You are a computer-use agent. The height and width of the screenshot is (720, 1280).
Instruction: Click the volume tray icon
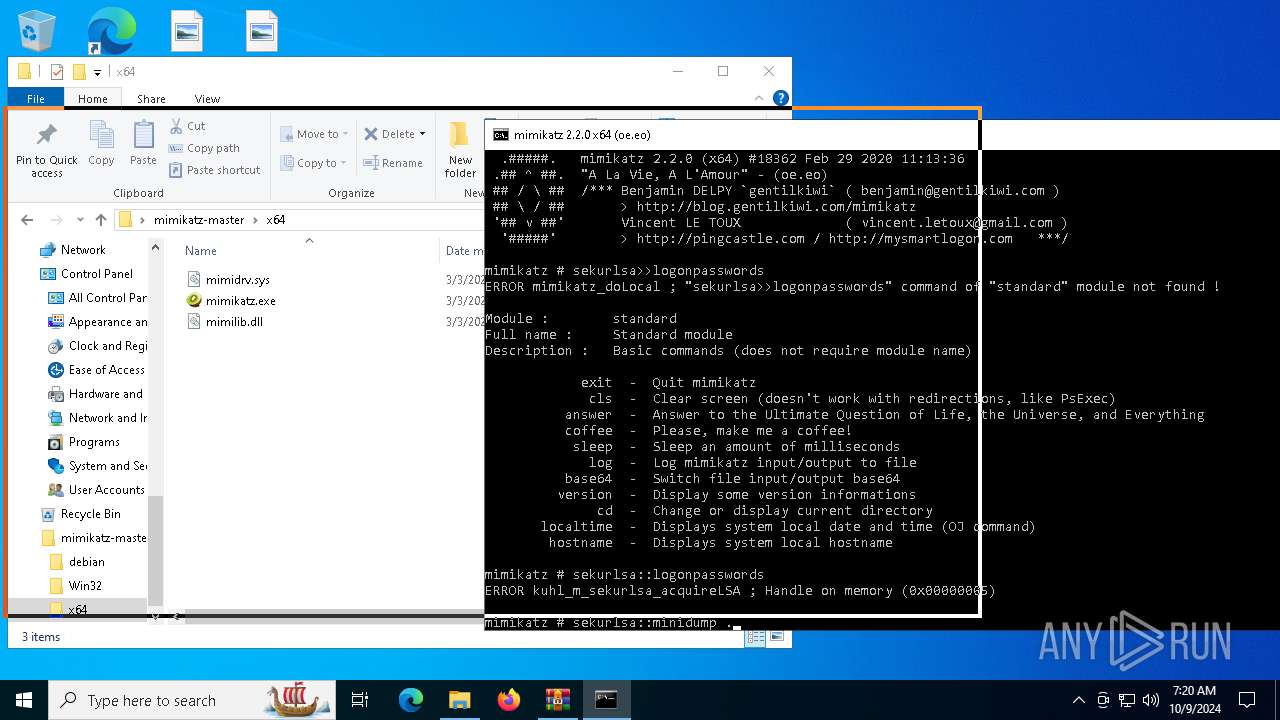click(1150, 700)
